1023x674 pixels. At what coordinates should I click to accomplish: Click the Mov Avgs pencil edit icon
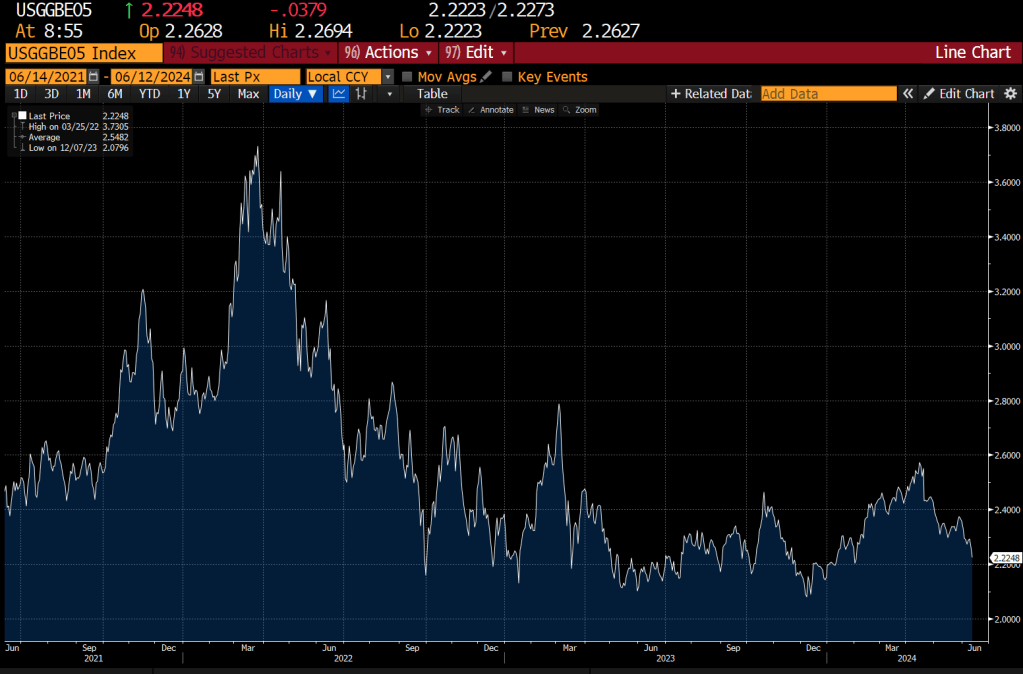point(486,77)
